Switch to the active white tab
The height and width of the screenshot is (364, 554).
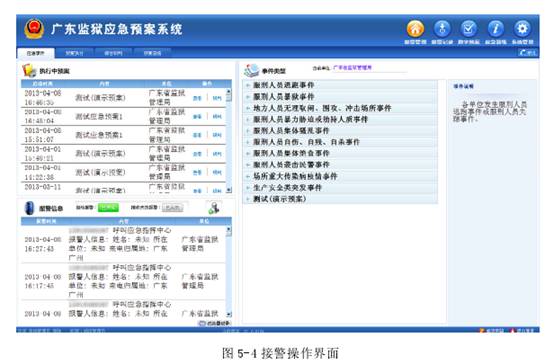click(36, 53)
